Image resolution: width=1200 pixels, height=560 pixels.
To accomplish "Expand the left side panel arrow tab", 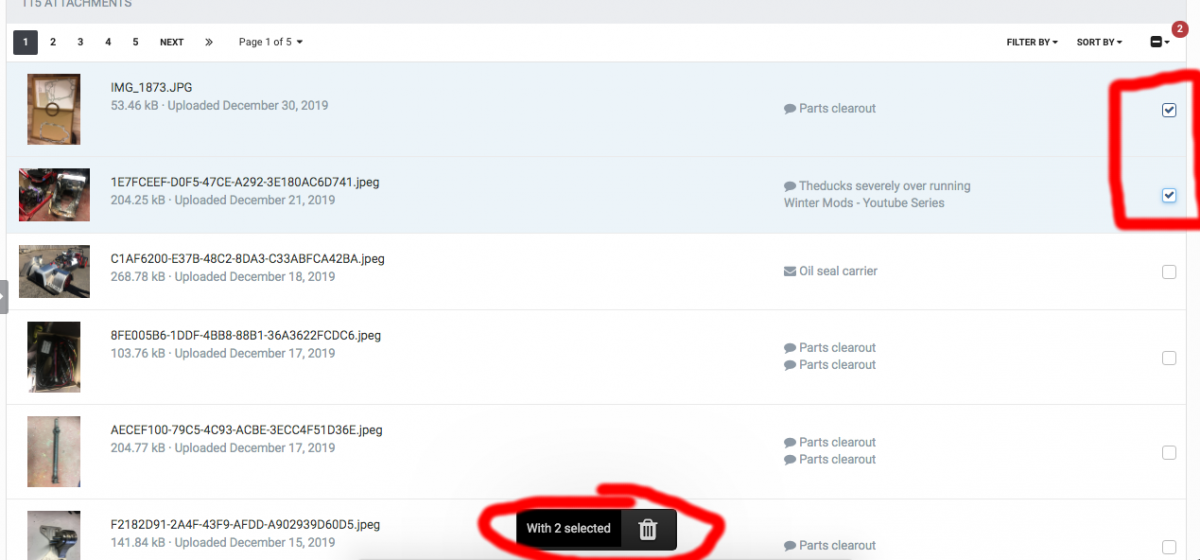I will (x=4, y=297).
